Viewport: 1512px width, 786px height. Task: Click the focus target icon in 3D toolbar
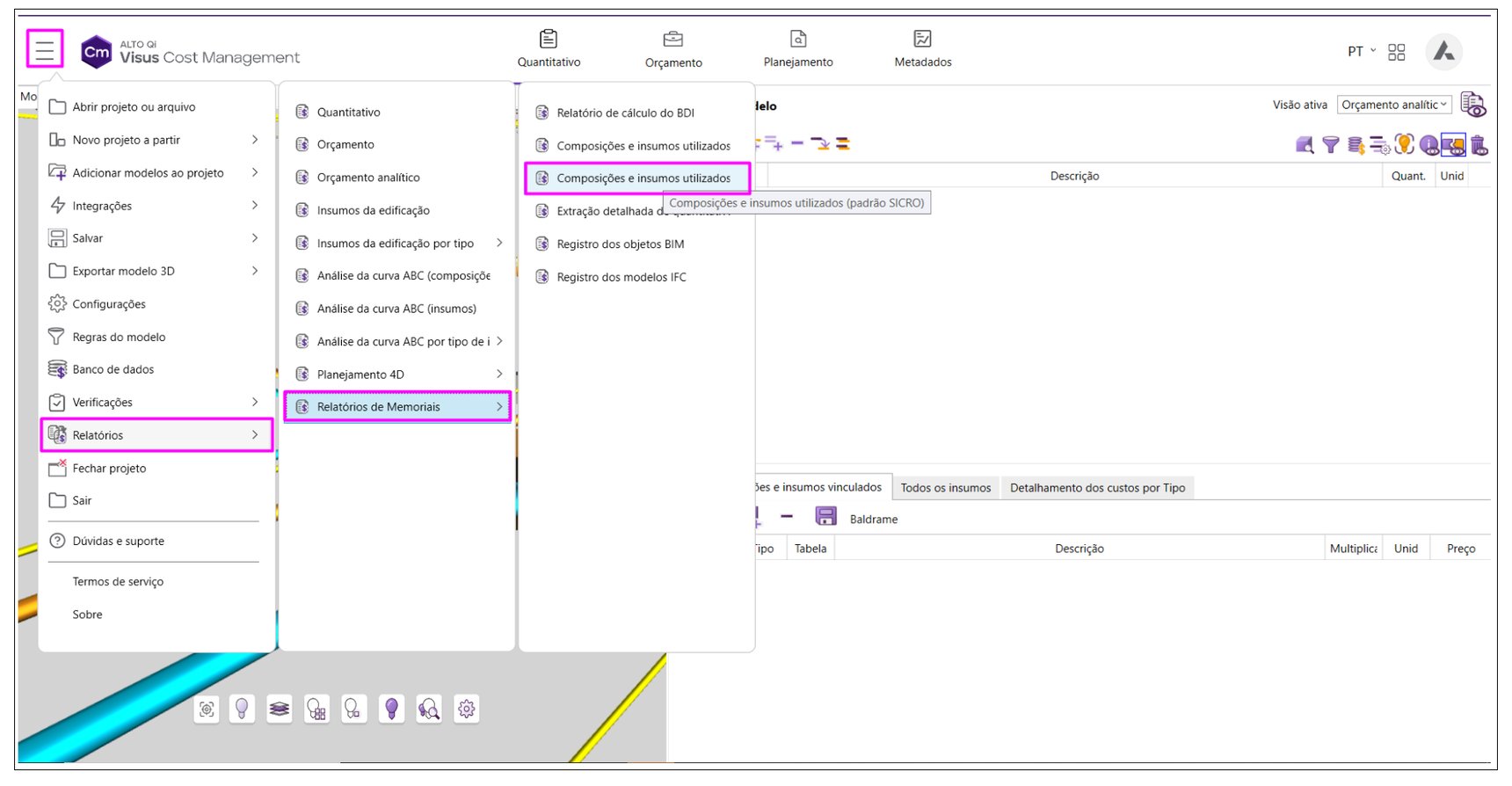pyautogui.click(x=207, y=709)
